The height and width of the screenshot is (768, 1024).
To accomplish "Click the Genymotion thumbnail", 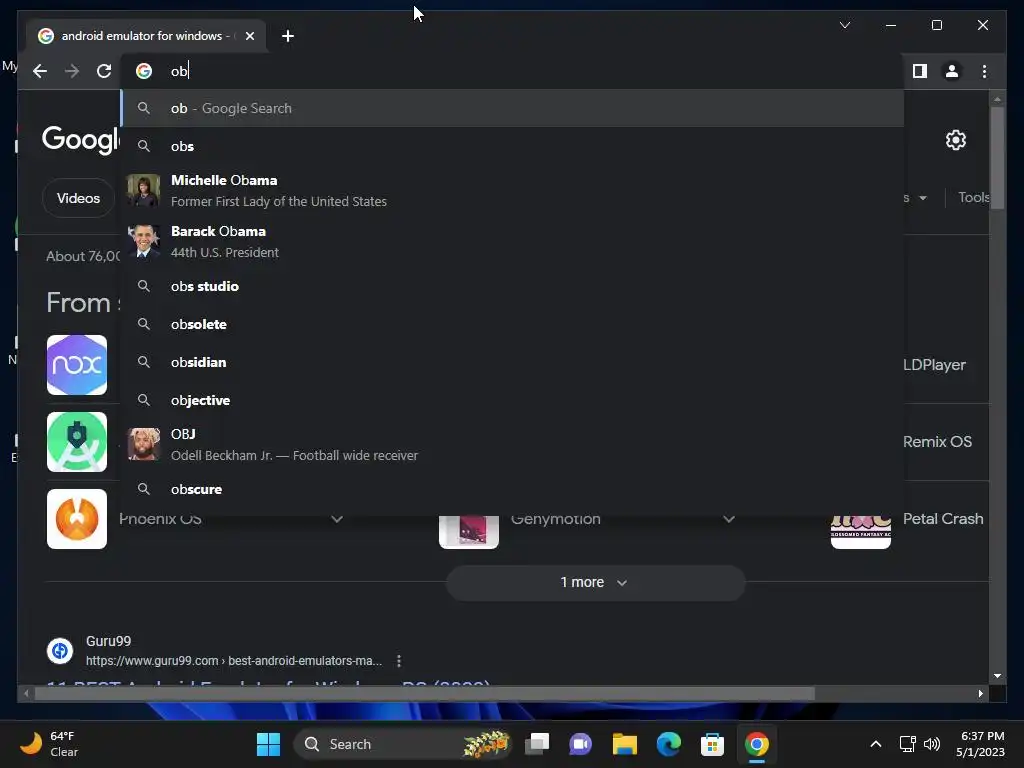I will point(469,532).
